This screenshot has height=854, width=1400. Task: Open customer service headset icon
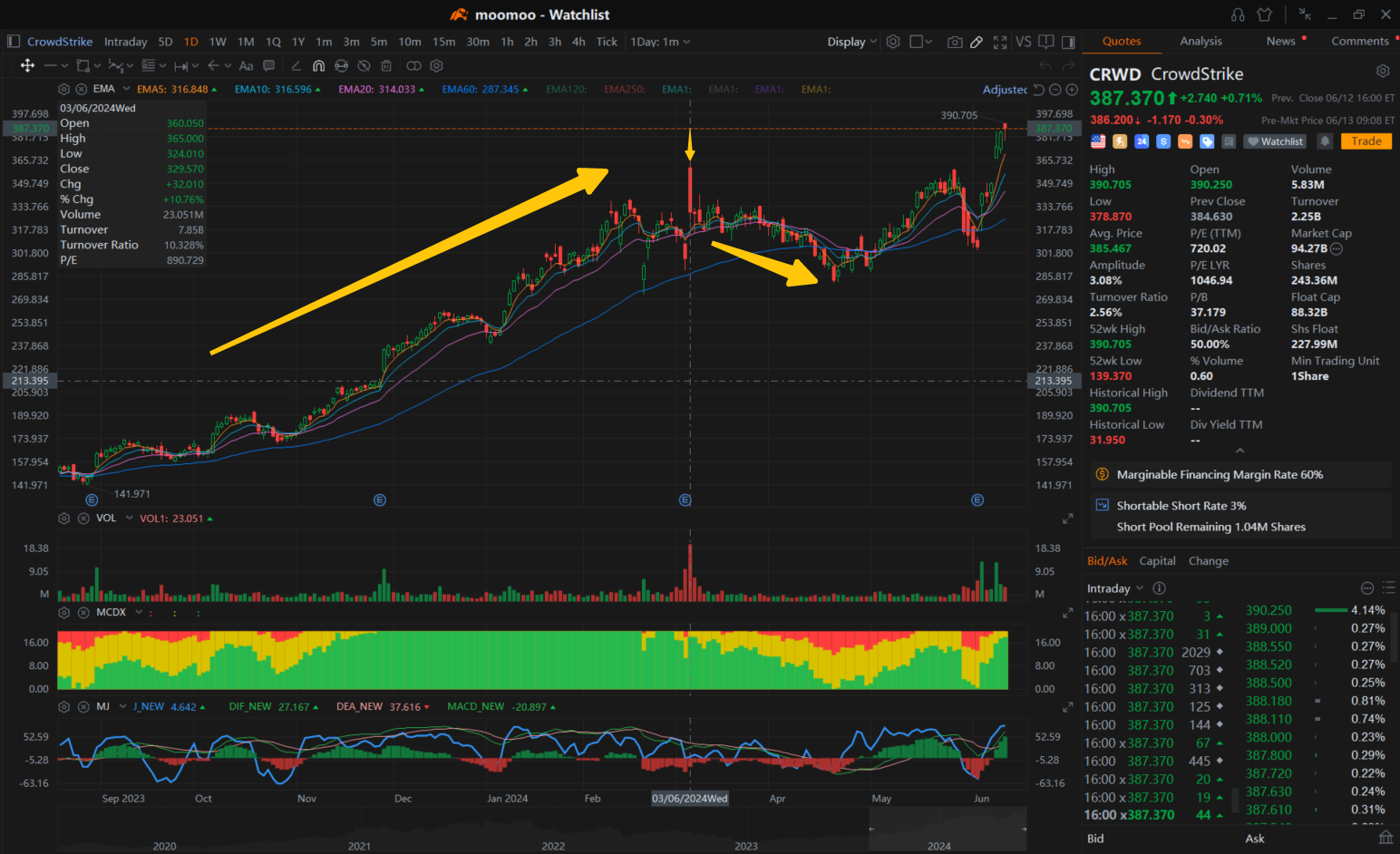1238,15
